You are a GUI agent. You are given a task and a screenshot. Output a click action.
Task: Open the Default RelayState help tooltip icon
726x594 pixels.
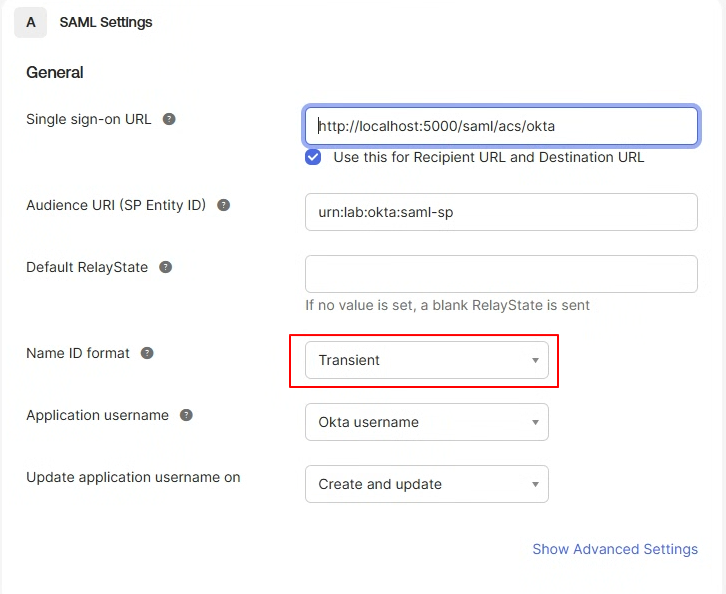166,267
